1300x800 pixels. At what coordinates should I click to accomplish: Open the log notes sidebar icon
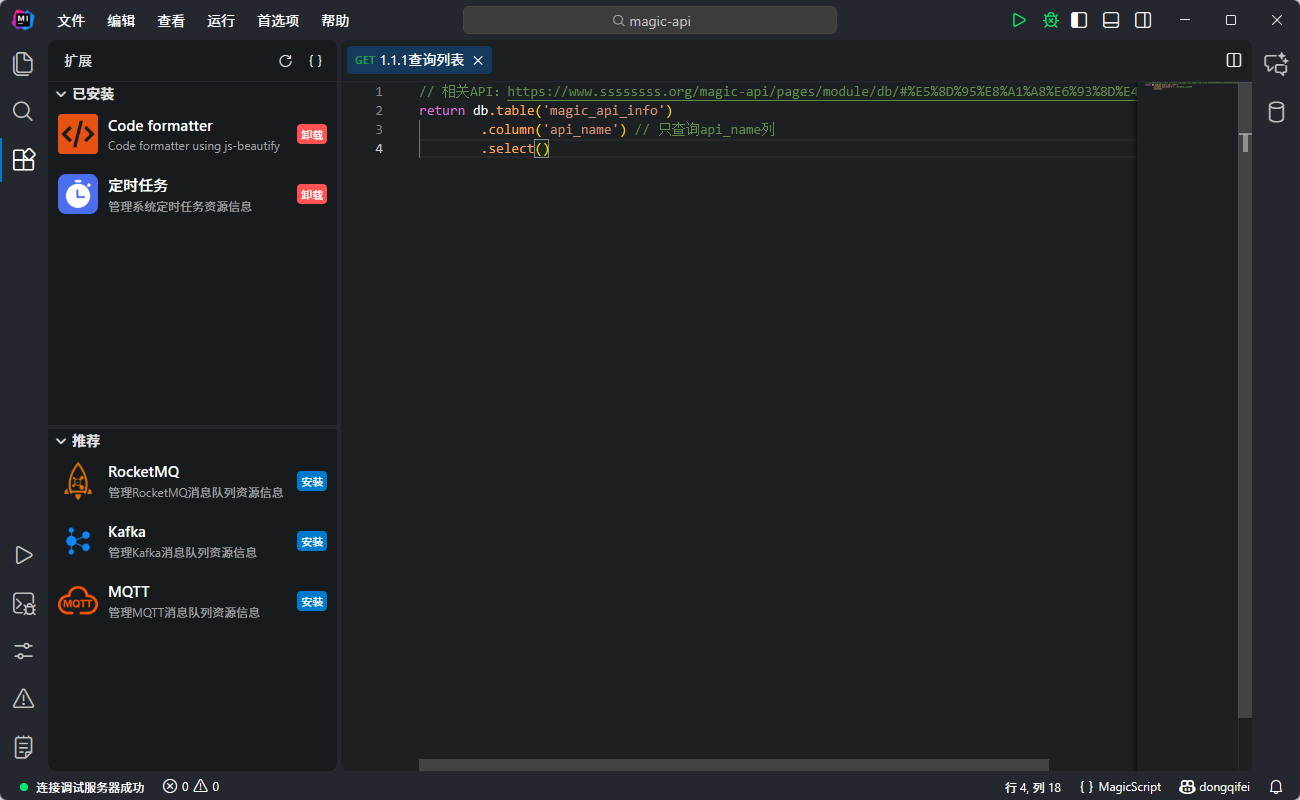coord(23,746)
